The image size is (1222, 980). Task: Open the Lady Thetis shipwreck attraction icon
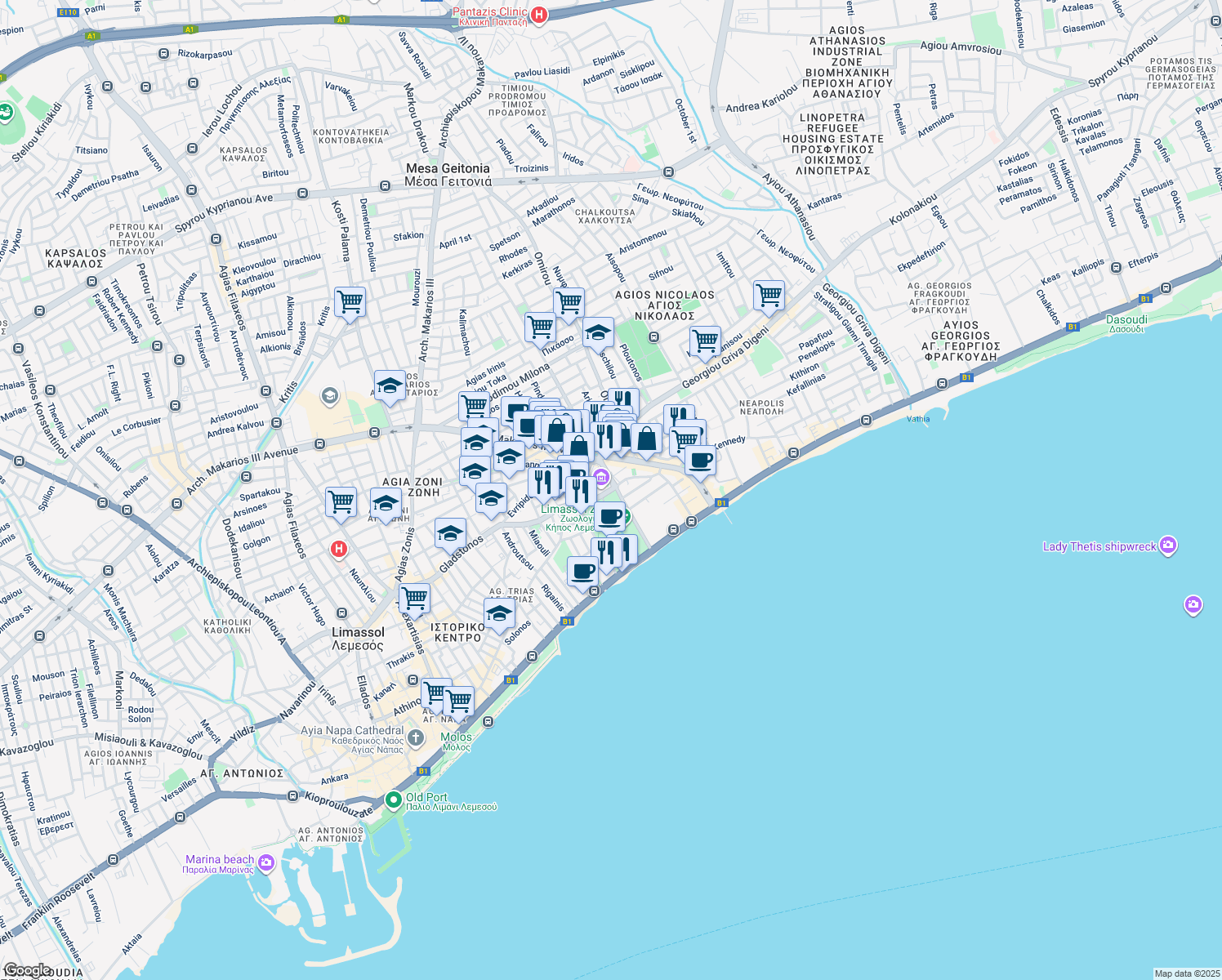(x=1168, y=543)
